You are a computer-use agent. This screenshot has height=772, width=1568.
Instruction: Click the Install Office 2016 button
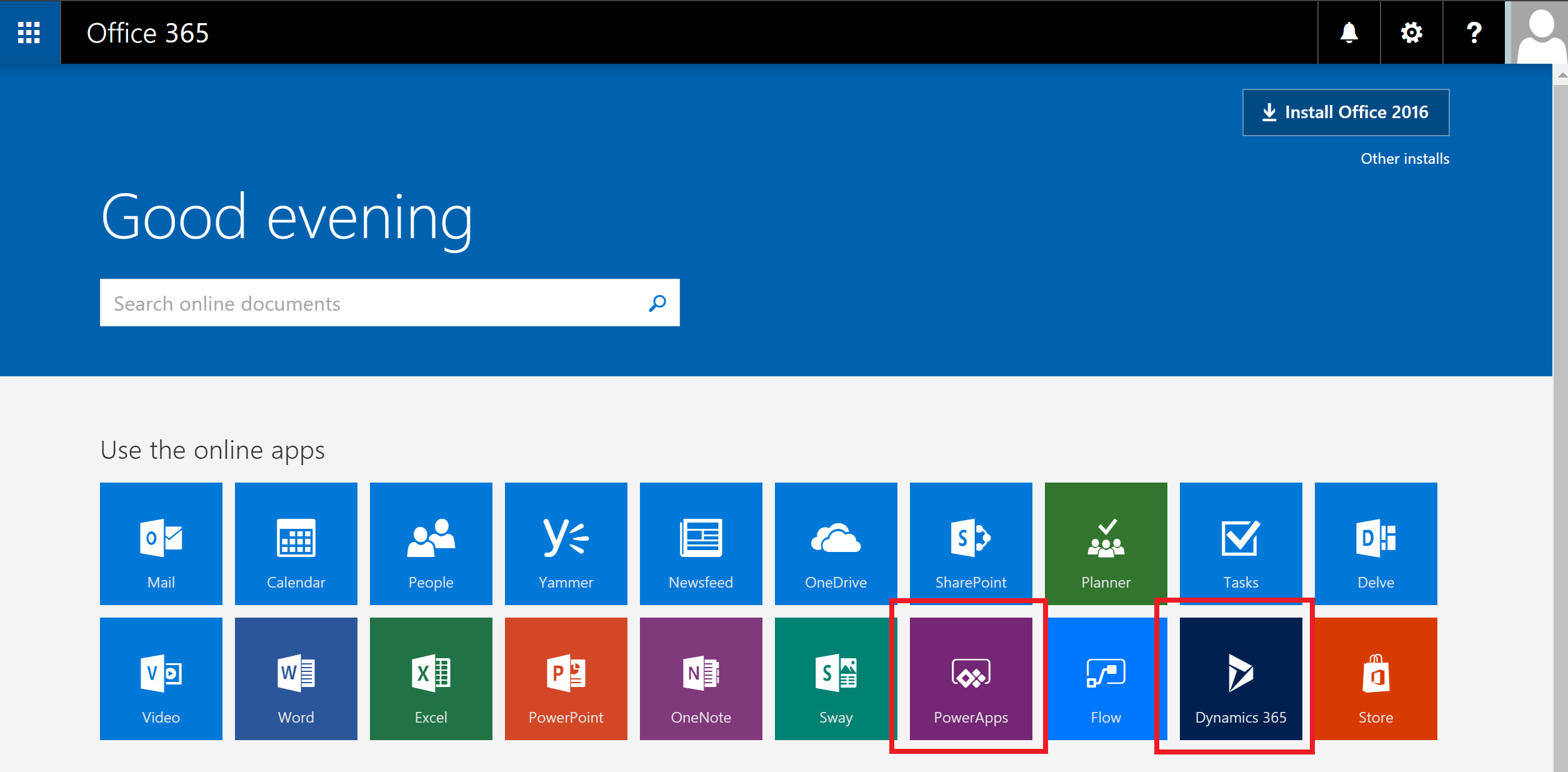point(1346,113)
